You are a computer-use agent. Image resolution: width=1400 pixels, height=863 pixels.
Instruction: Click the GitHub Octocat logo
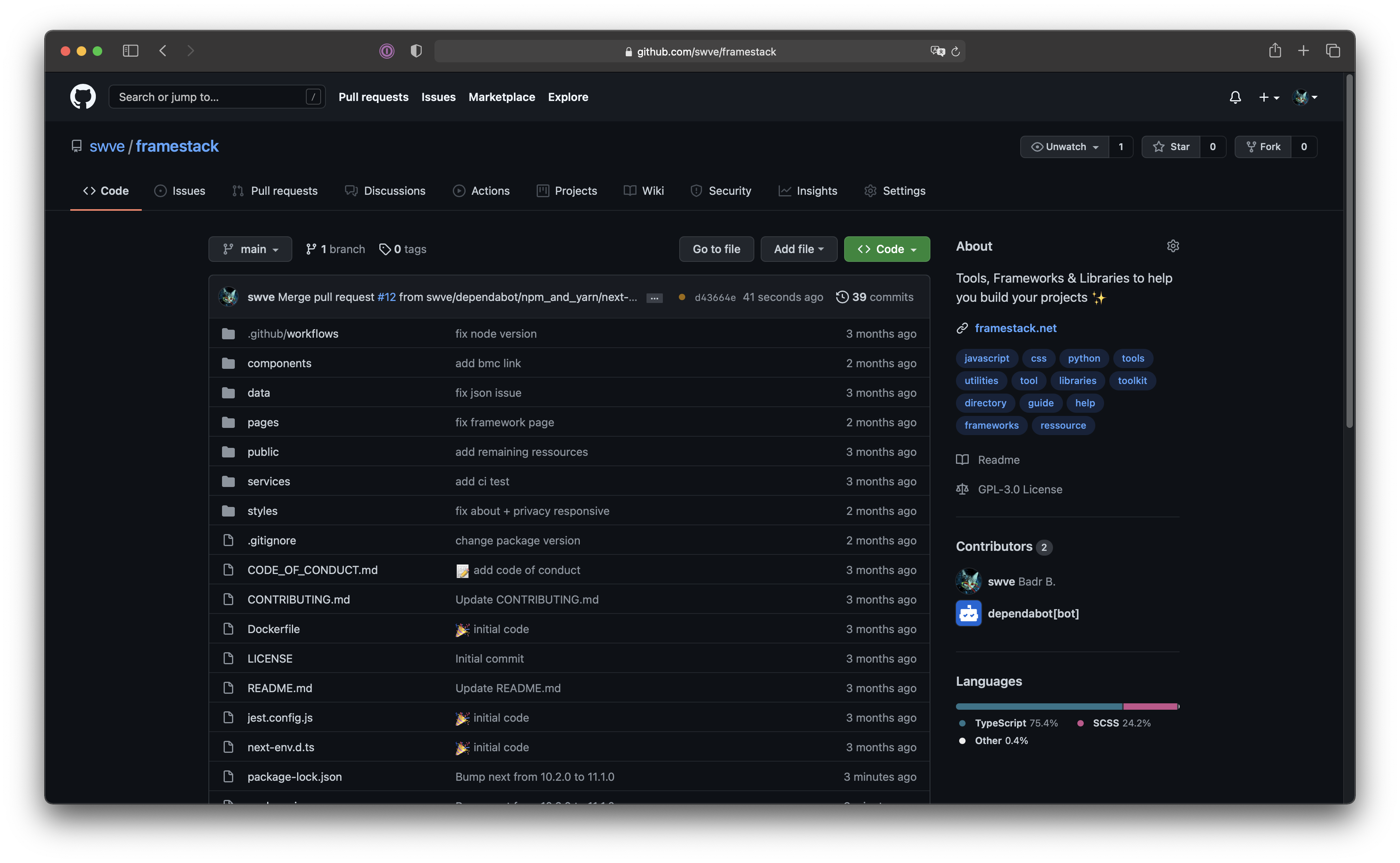pos(83,97)
